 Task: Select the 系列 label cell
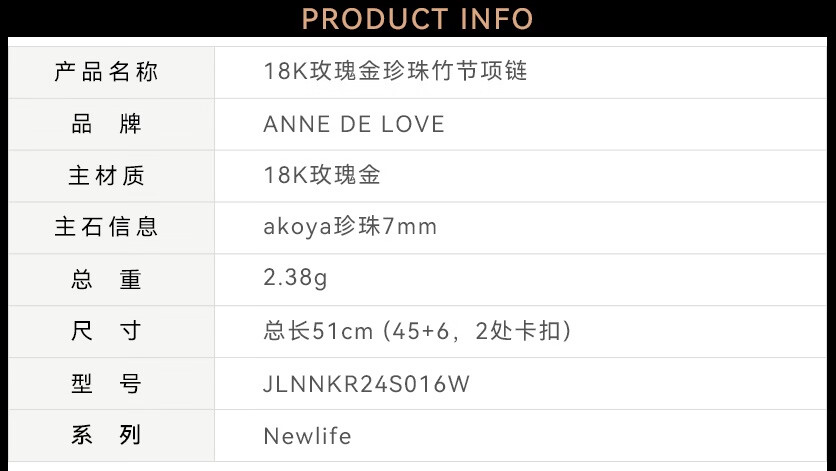tap(107, 435)
